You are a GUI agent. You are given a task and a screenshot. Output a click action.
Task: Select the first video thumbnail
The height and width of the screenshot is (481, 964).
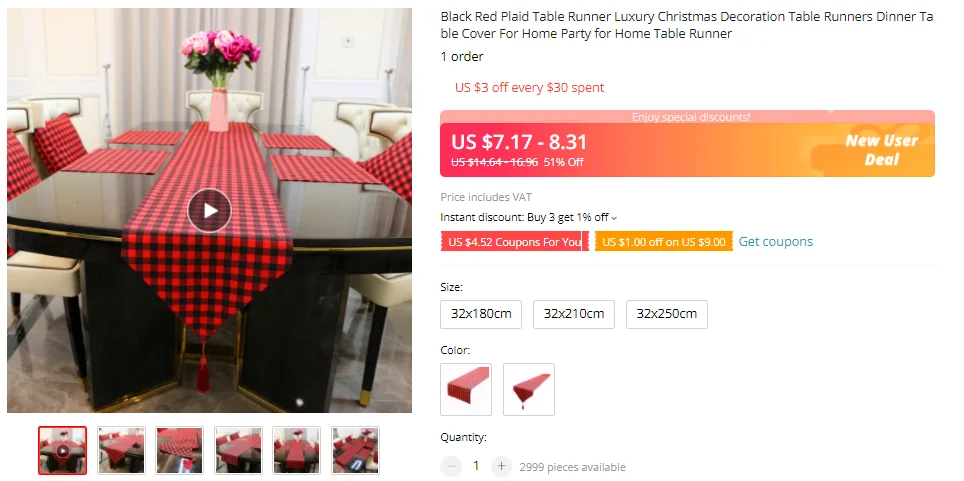tap(62, 450)
